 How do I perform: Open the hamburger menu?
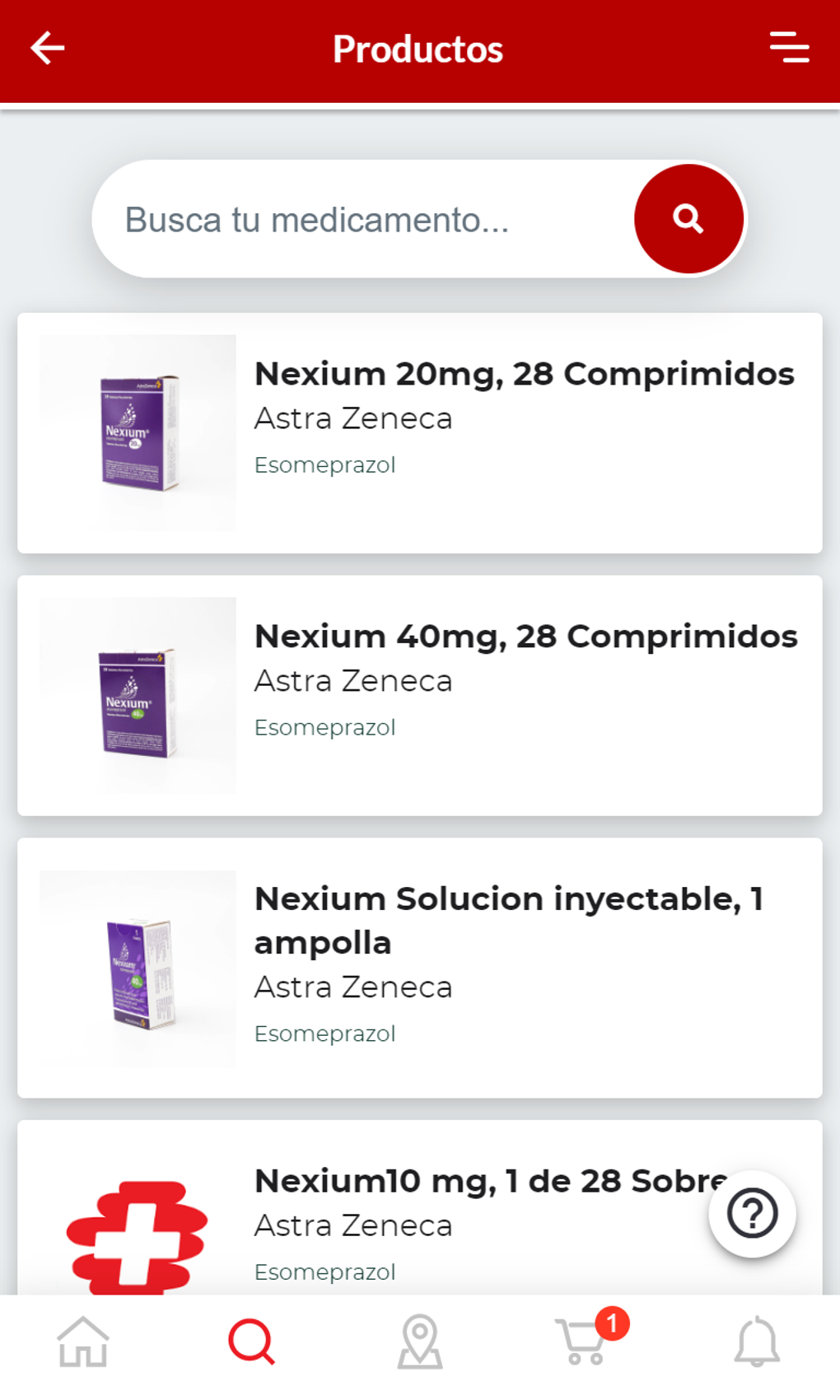click(789, 48)
